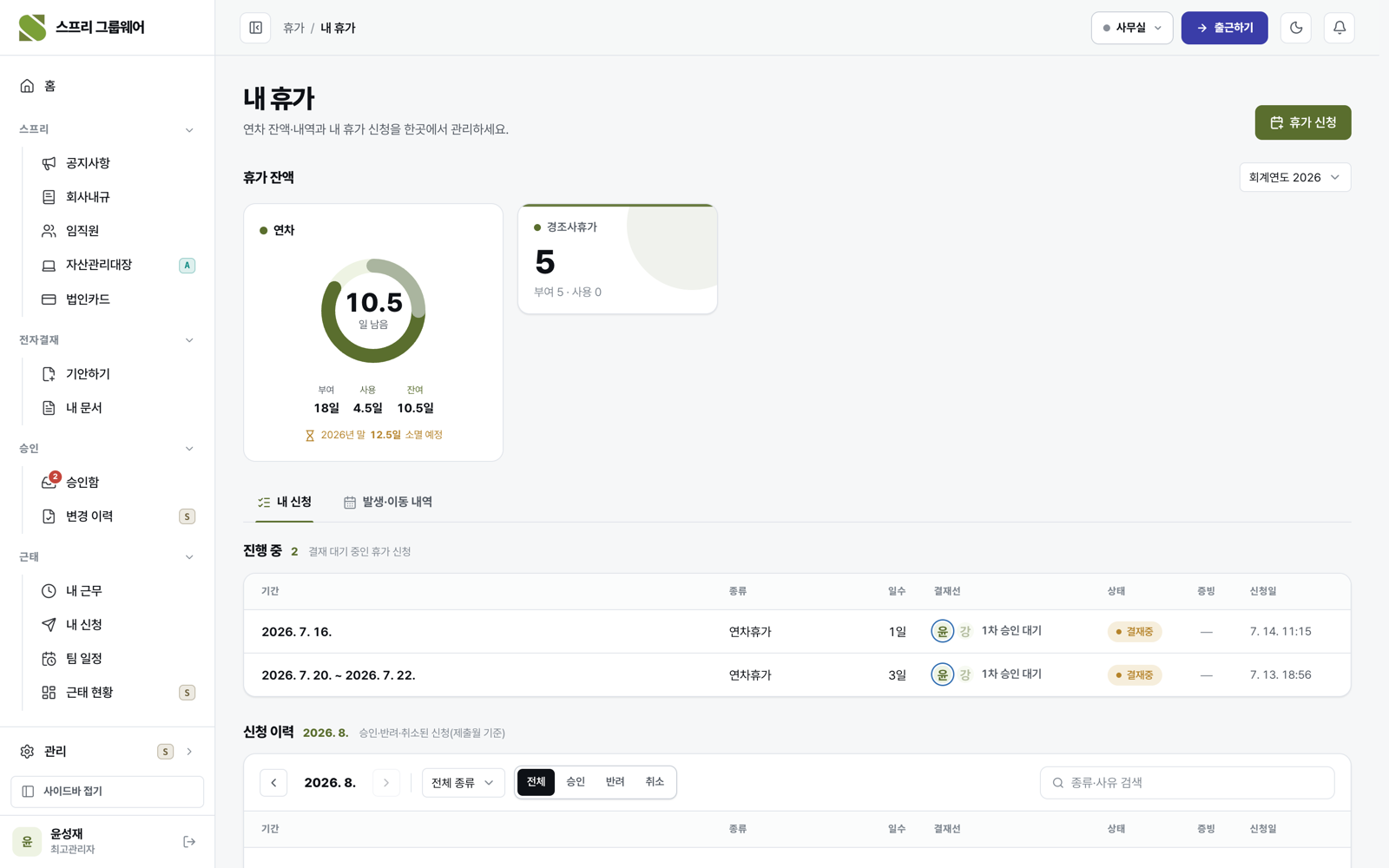Viewport: 1389px width, 868px height.
Task: Open the 사무실 location dropdown
Action: click(x=1132, y=28)
